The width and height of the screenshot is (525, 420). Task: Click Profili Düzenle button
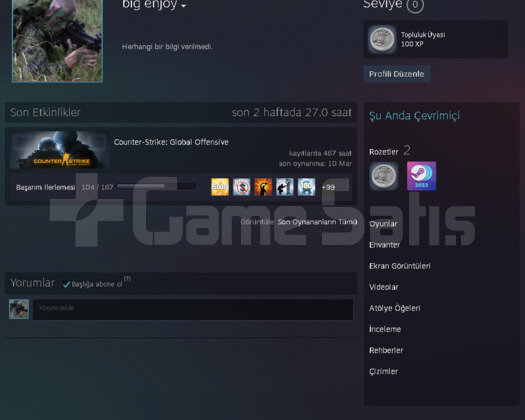click(396, 74)
